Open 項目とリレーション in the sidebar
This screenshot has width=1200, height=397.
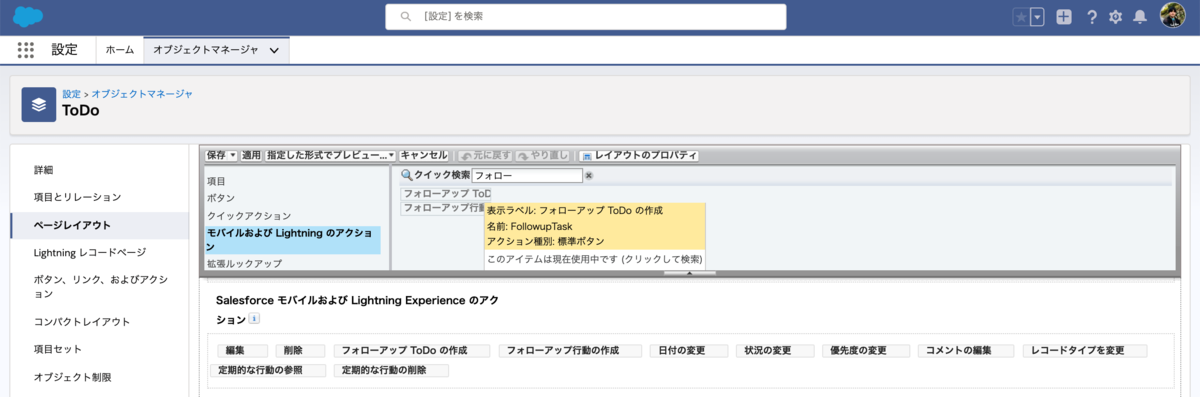(78, 197)
